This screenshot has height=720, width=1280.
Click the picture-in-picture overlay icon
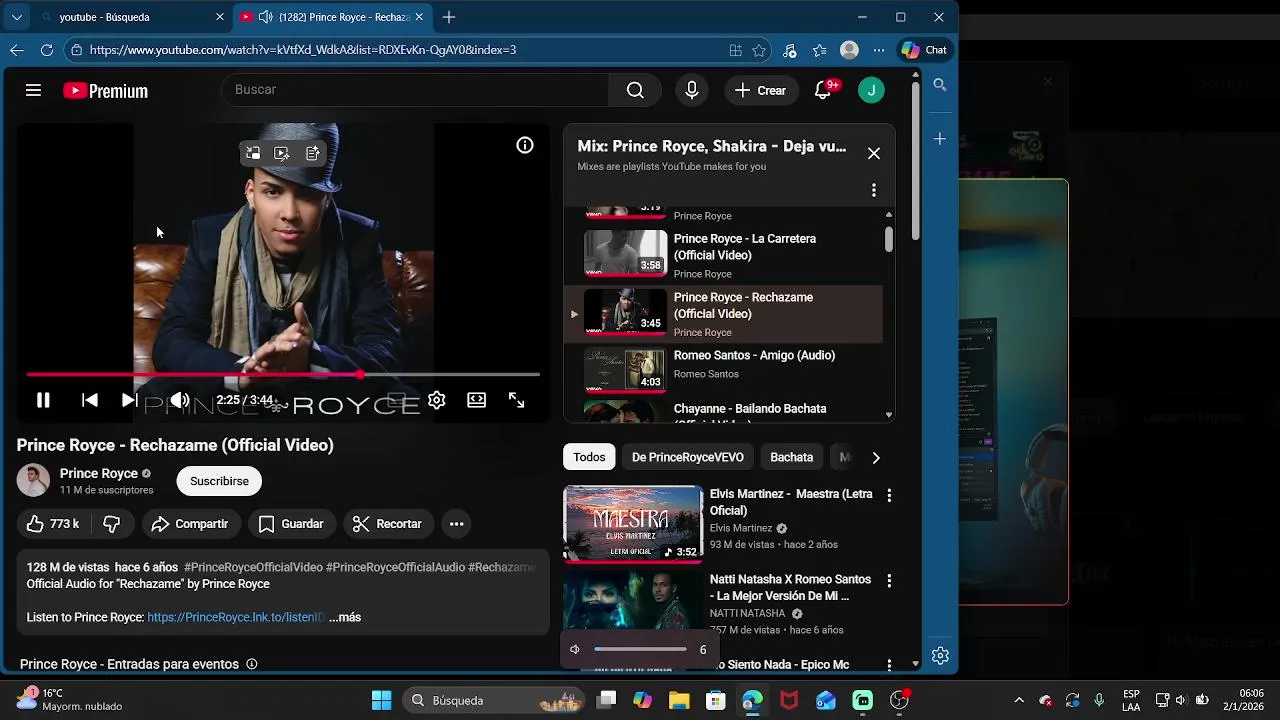[x=253, y=153]
